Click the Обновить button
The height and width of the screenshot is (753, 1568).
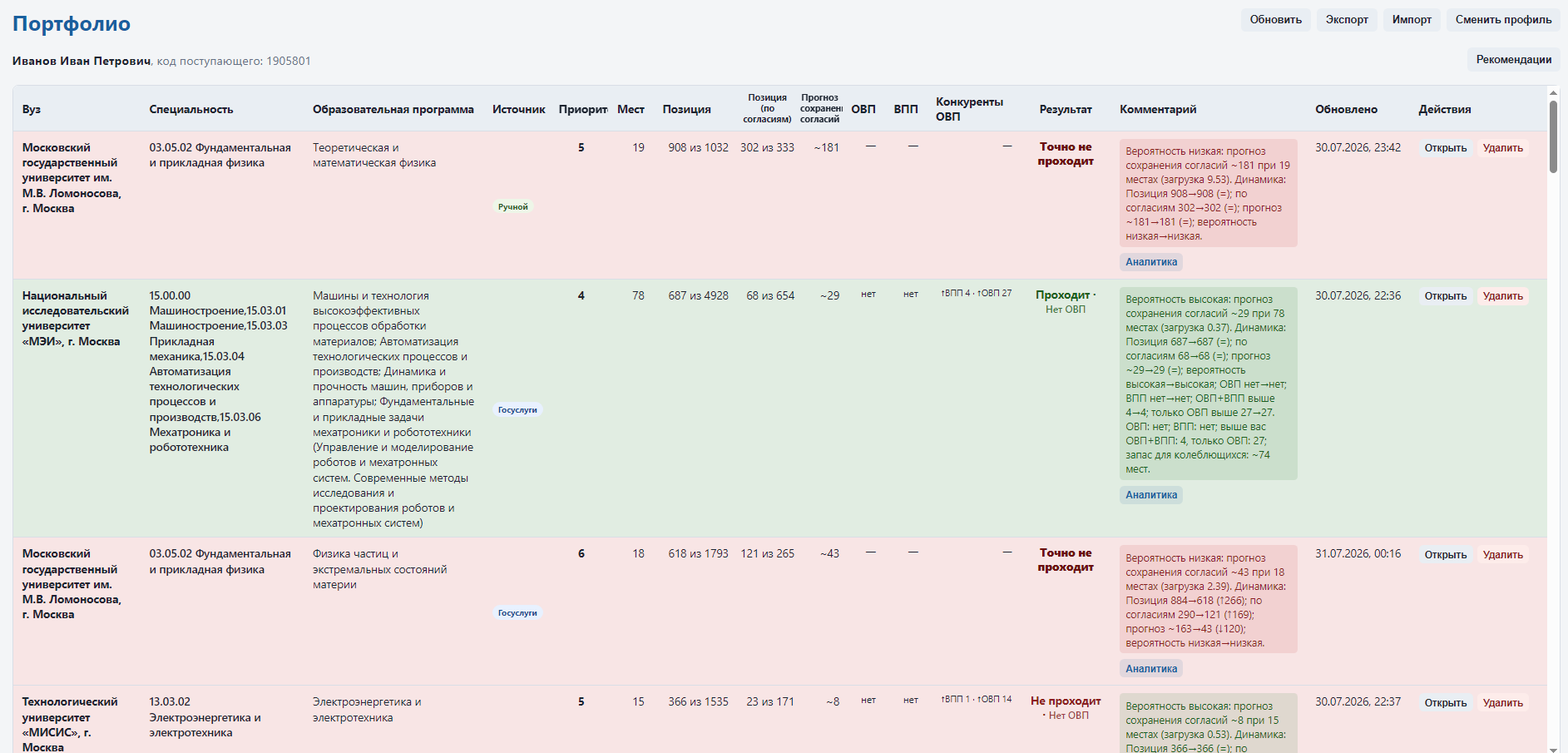point(1275,20)
